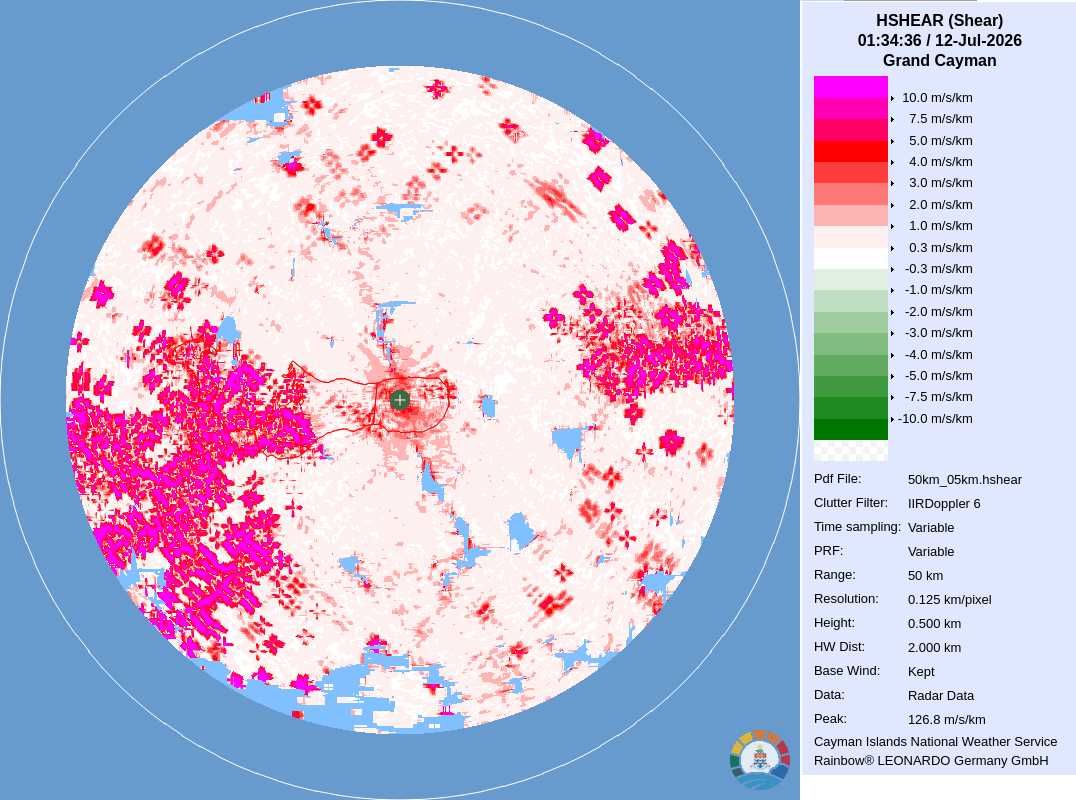Click the Range 50 km value
Screen dimensions: 1076x800
[925, 576]
